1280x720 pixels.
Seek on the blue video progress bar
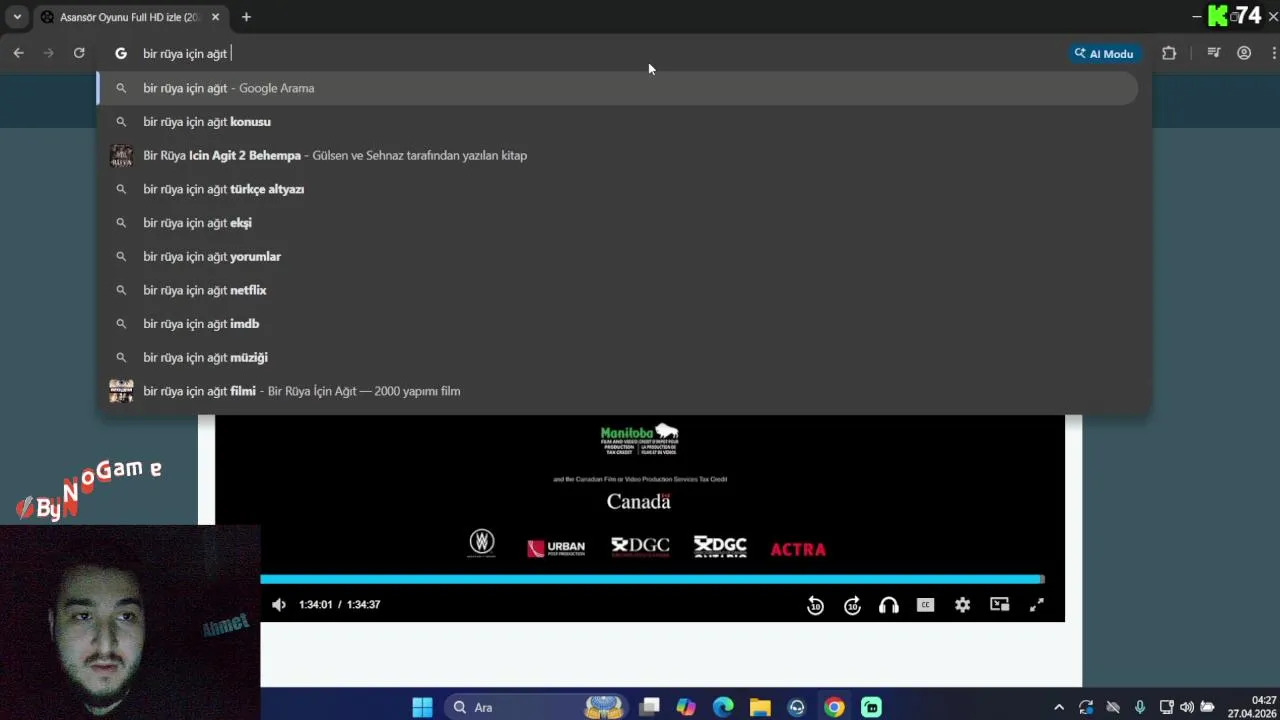652,579
